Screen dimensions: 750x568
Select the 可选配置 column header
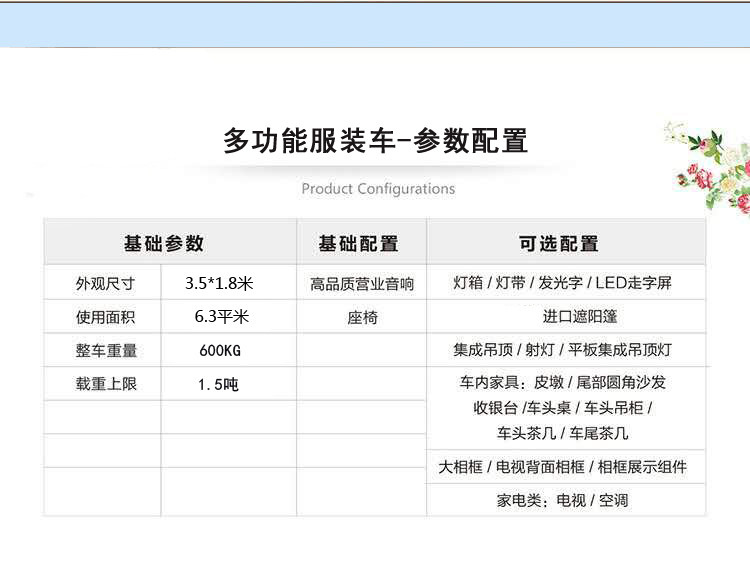coord(566,242)
